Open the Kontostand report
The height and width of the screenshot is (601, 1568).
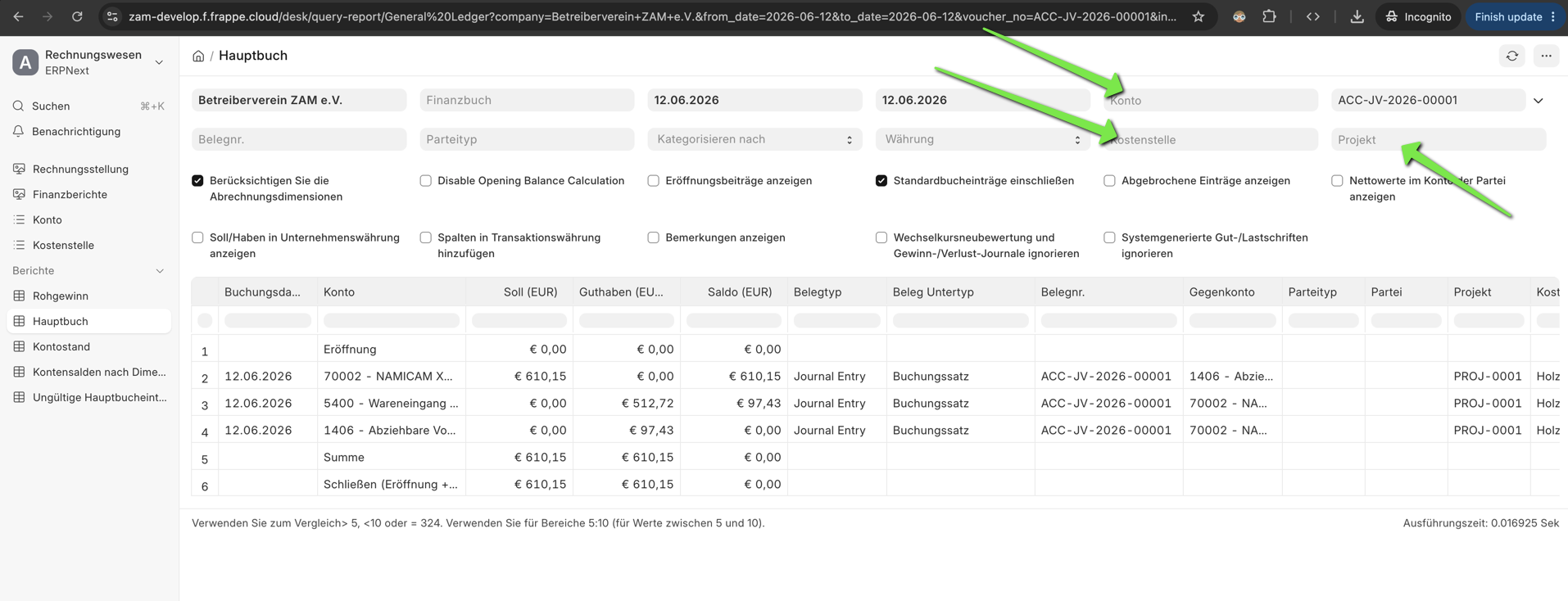(x=88, y=346)
